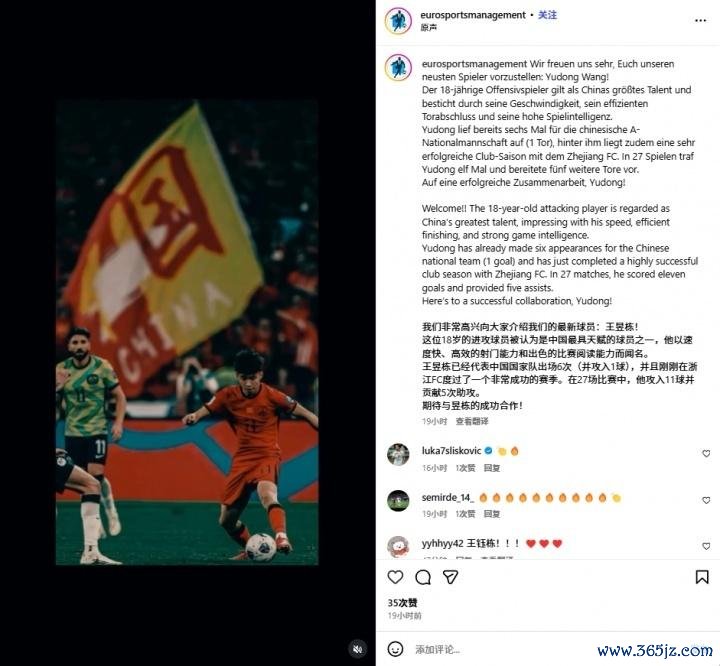Like semirde_14_'s comment heart
The width and height of the screenshot is (720, 666).
tap(706, 500)
